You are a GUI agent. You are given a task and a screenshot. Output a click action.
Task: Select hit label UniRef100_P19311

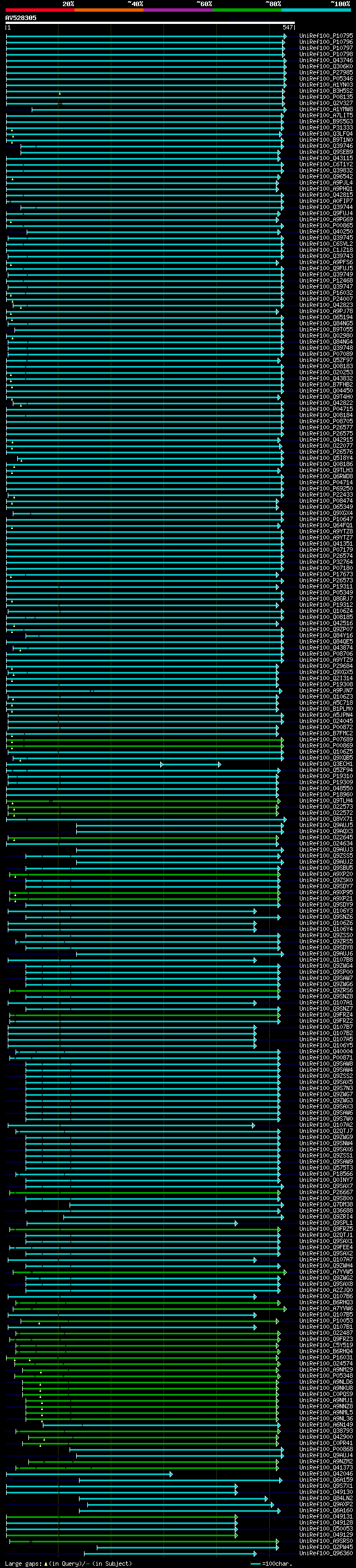click(x=326, y=586)
